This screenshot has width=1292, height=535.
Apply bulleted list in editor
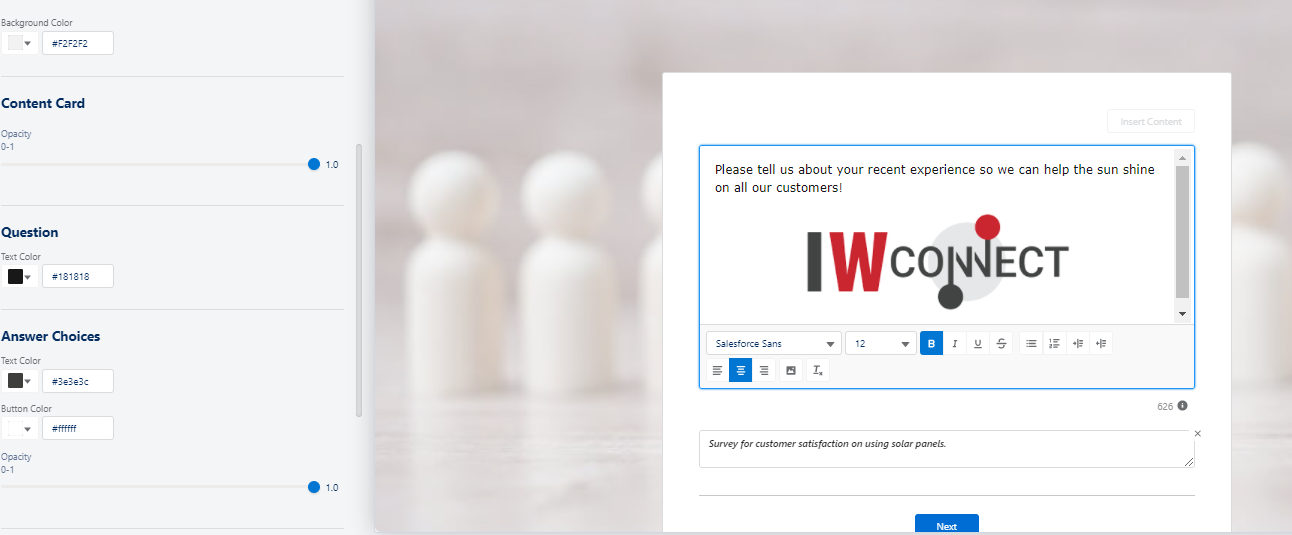1031,343
